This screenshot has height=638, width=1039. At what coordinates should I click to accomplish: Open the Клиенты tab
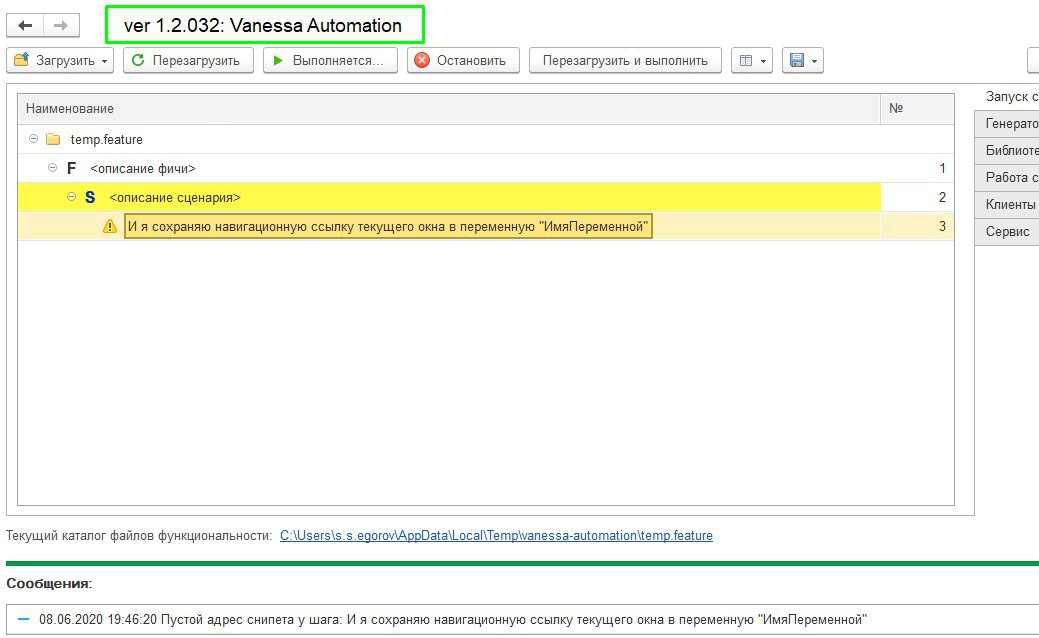[1009, 205]
